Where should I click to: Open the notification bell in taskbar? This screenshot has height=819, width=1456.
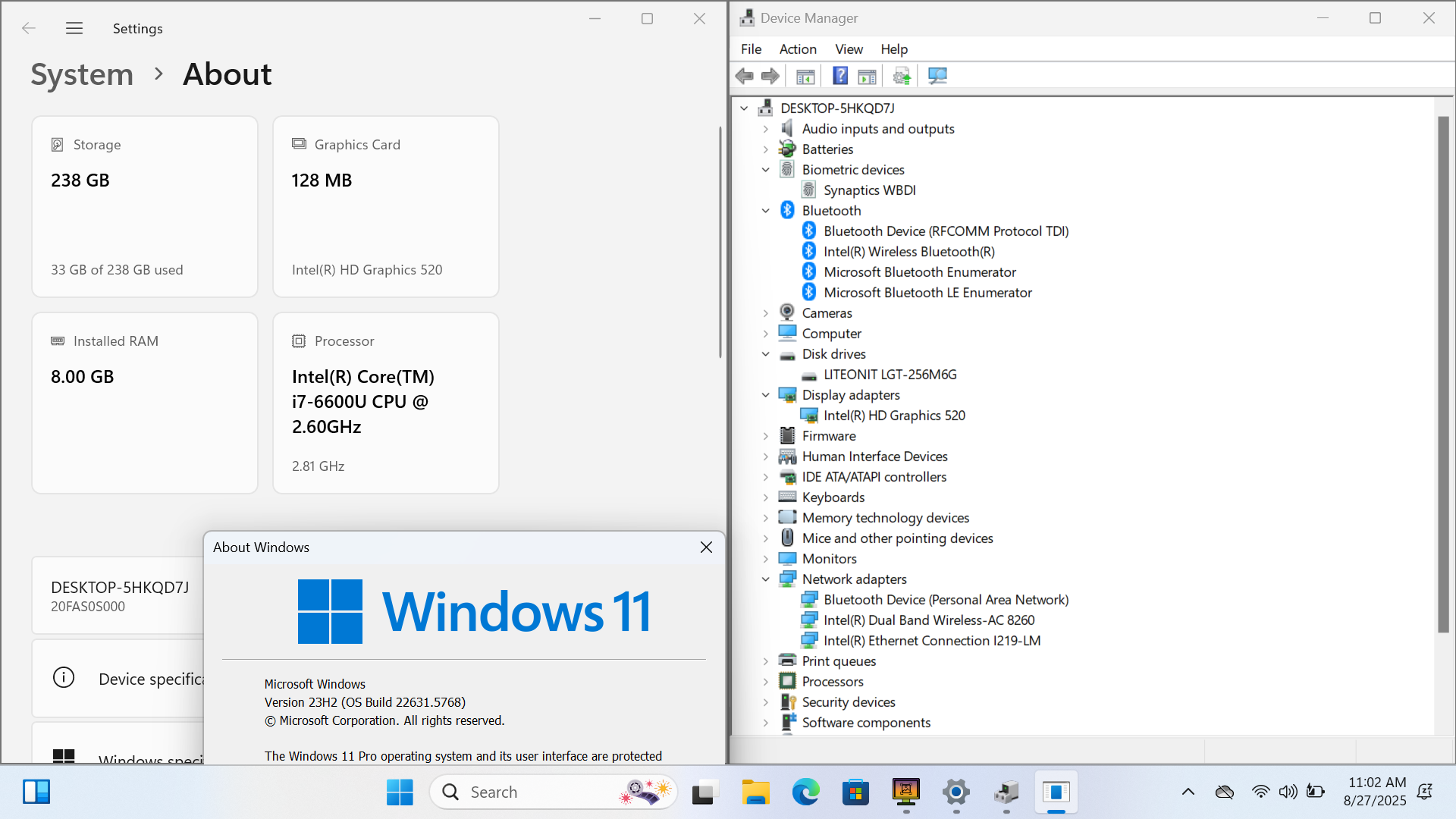pos(1425,792)
